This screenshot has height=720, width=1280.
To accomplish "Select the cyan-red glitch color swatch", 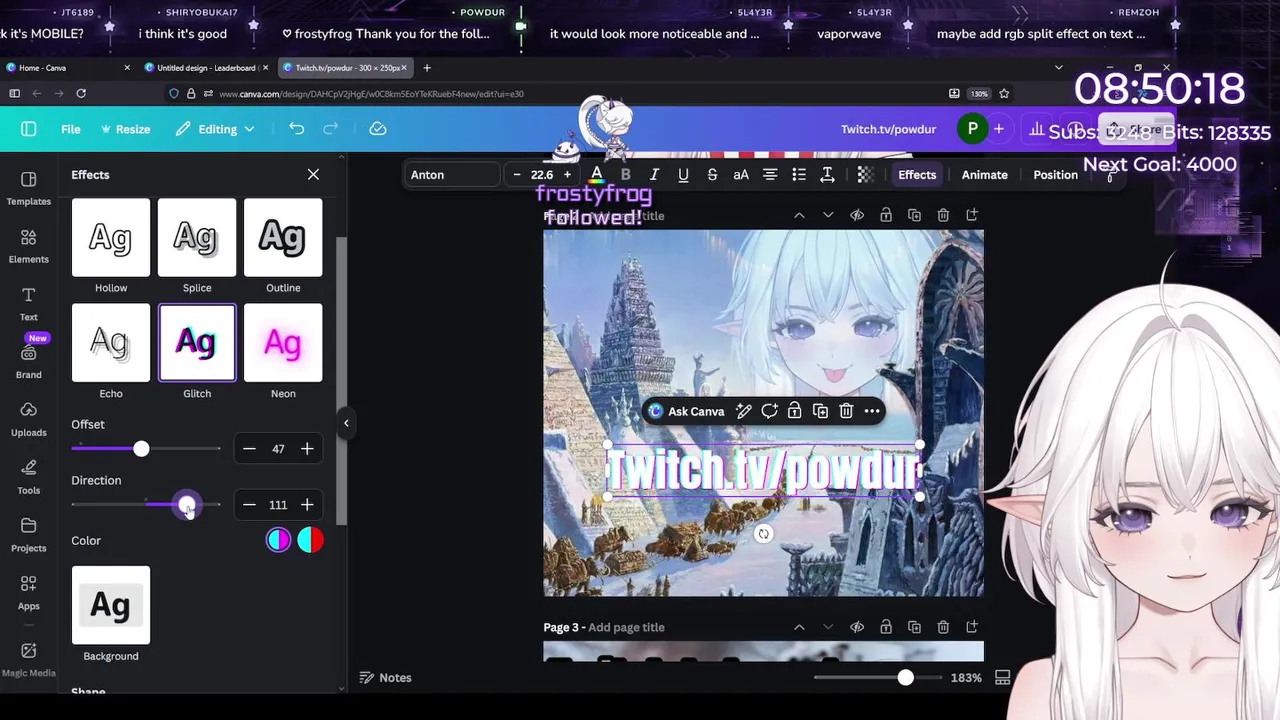I will [x=310, y=540].
